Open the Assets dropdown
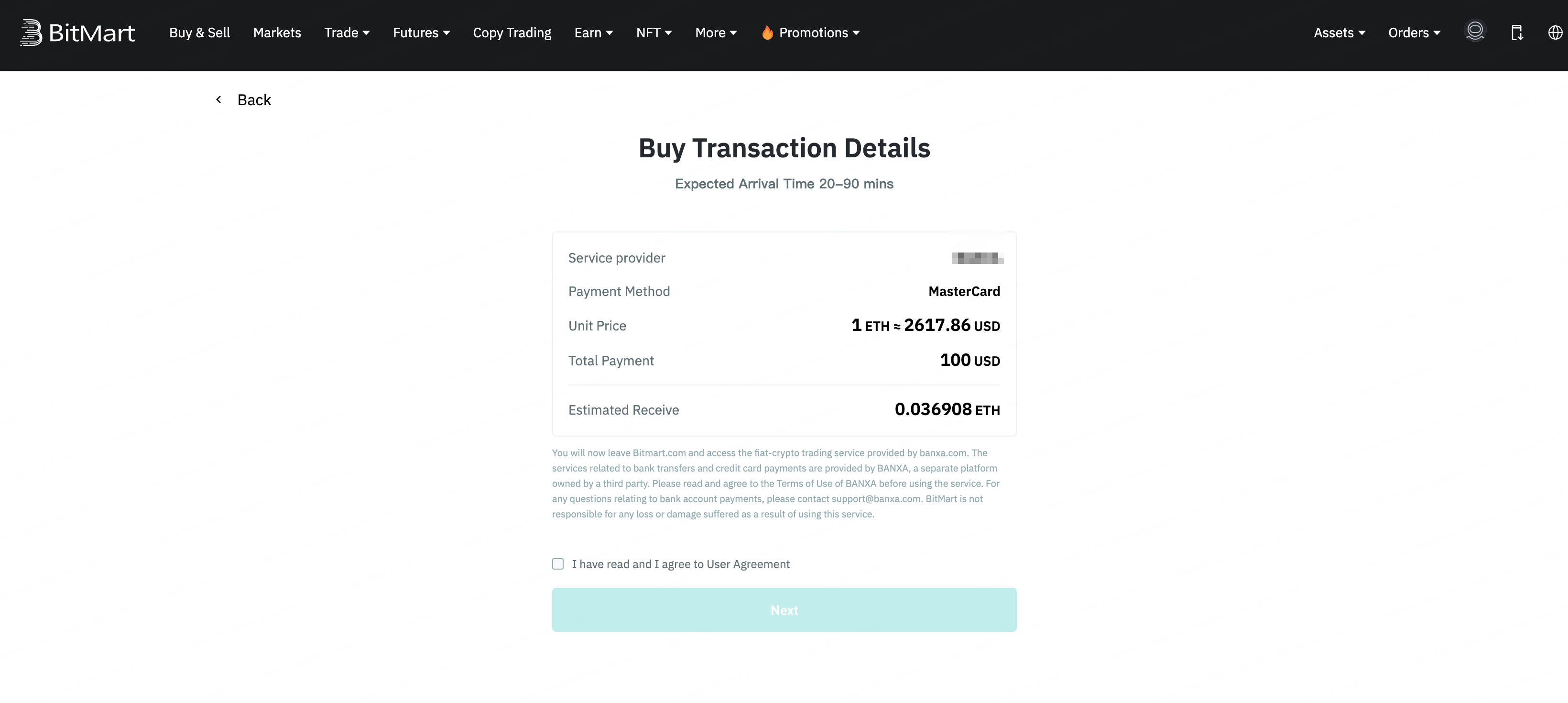1568x703 pixels. pos(1339,33)
